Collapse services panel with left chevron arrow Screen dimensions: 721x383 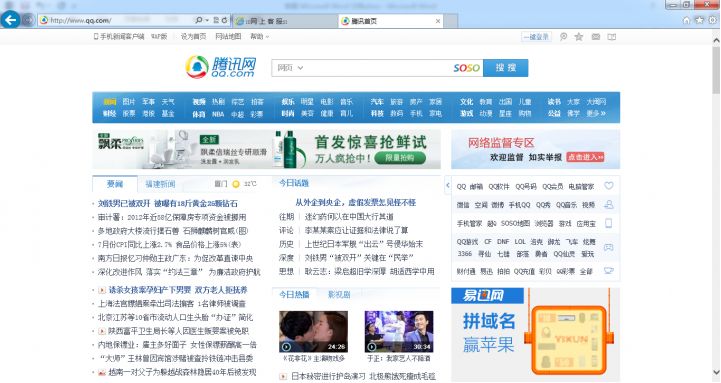point(447,185)
